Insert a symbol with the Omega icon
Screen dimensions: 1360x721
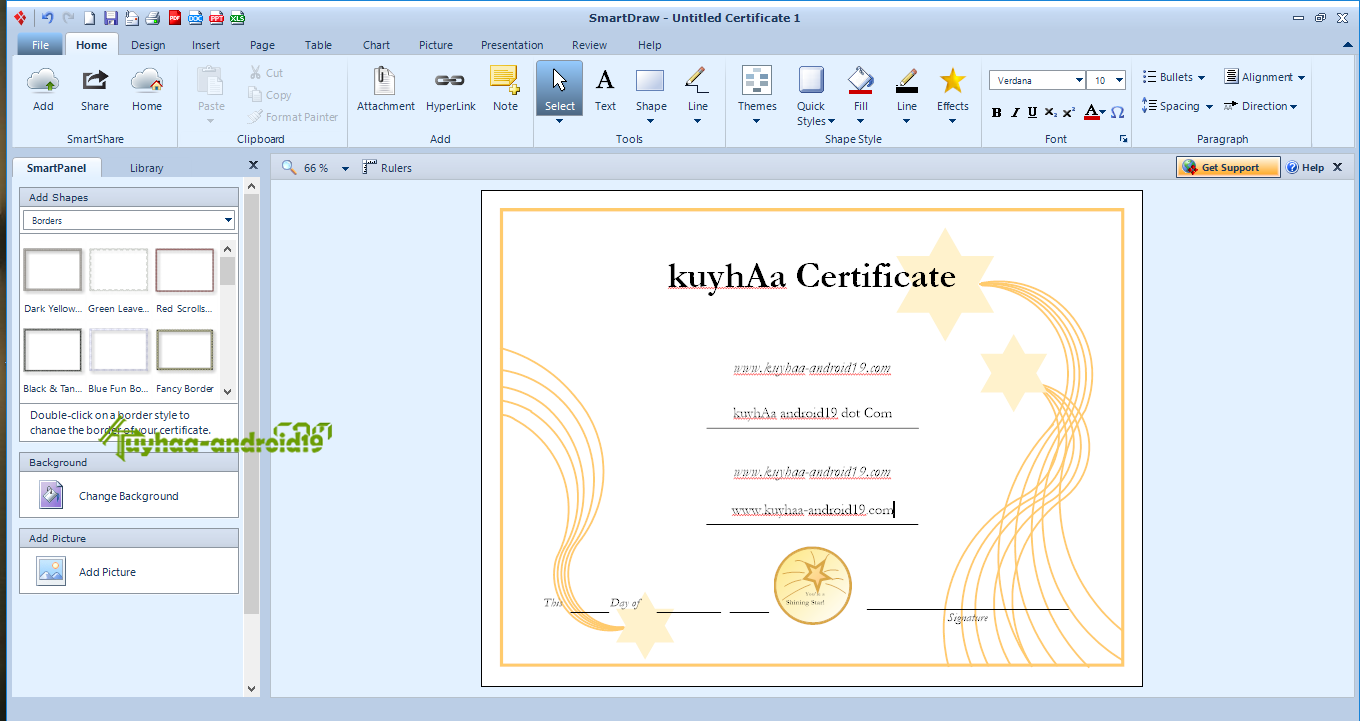[1118, 112]
